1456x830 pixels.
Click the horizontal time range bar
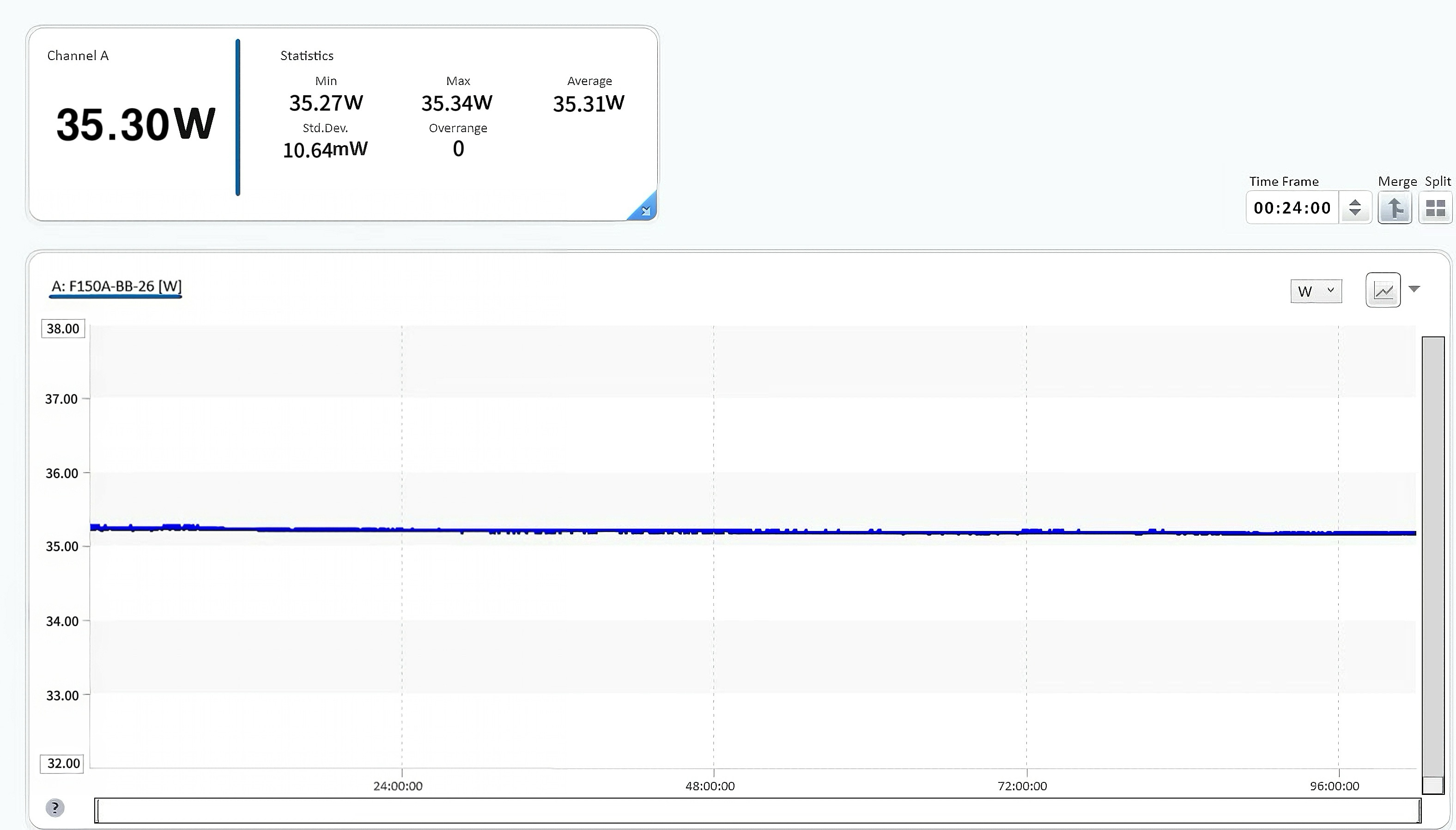point(758,811)
